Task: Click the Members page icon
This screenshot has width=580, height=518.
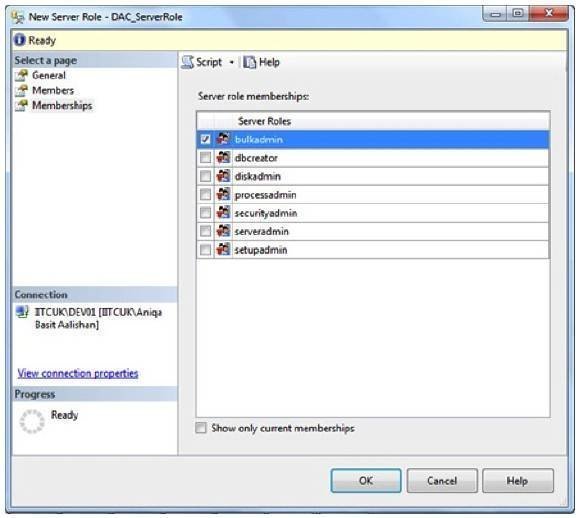Action: [x=21, y=90]
